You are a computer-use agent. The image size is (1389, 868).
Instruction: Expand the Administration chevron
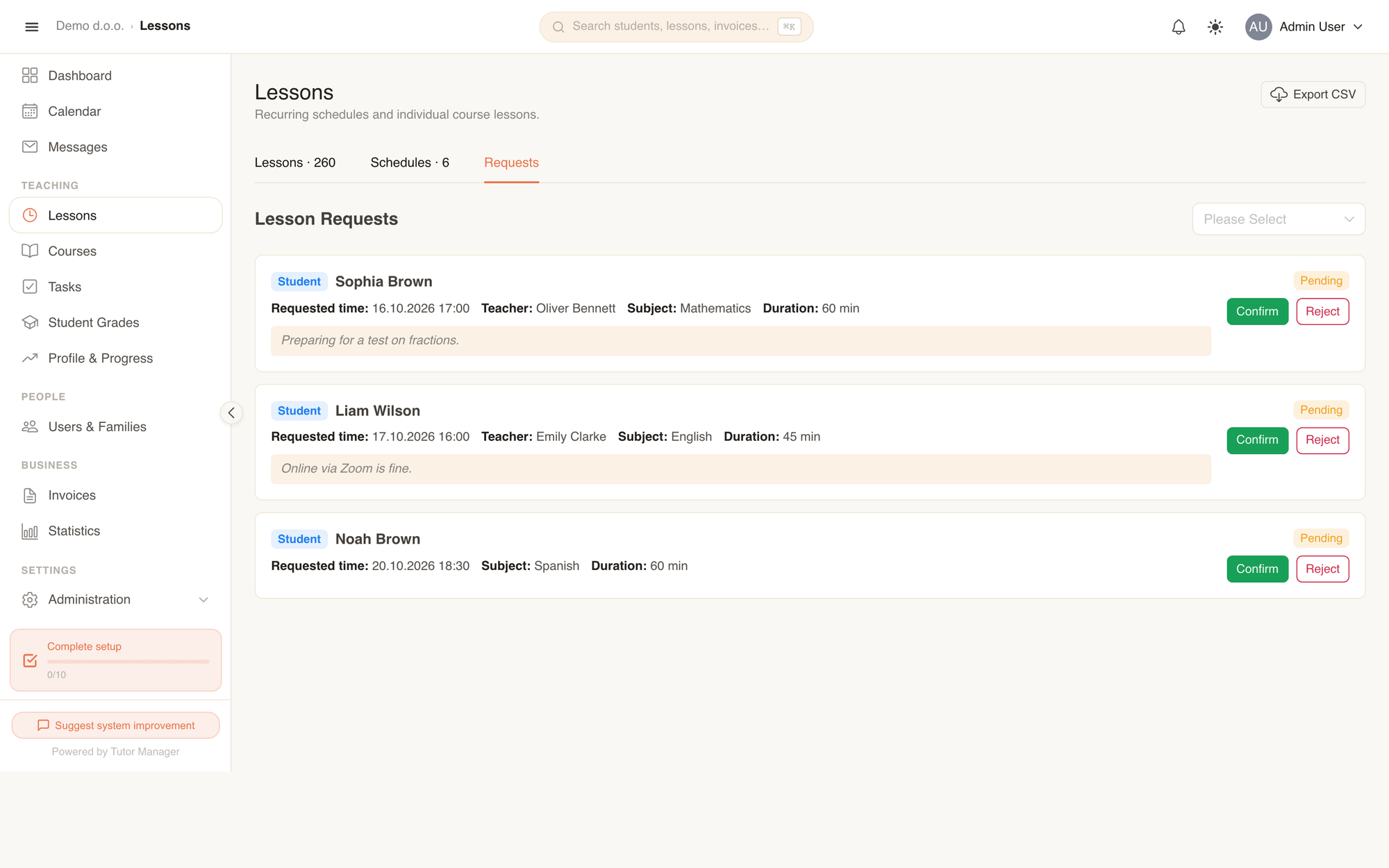[203, 599]
